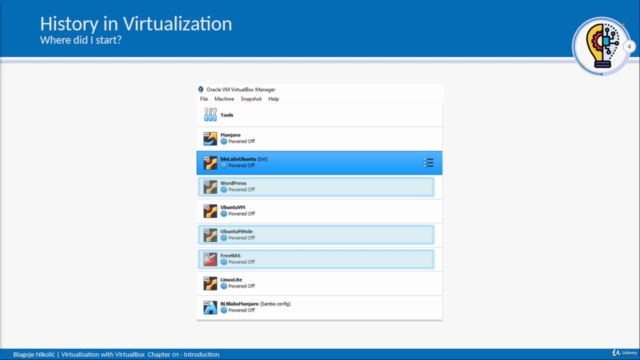Viewport: 640px width, 360px height.
Task: Click FreeNAS's Powered Off state icon
Action: (224, 262)
